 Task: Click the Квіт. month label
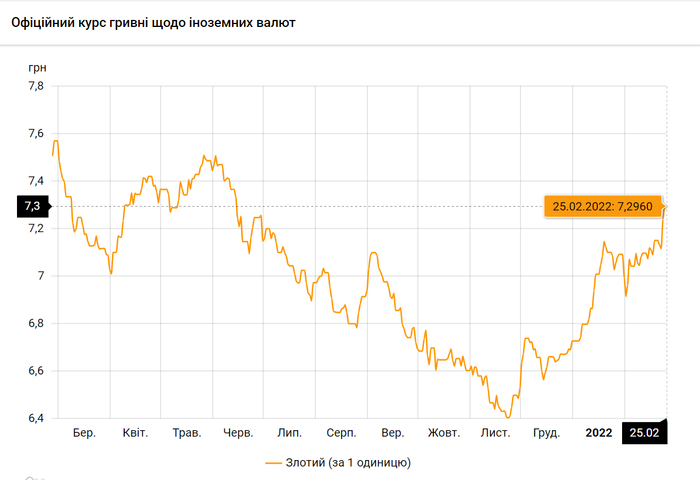tap(135, 433)
